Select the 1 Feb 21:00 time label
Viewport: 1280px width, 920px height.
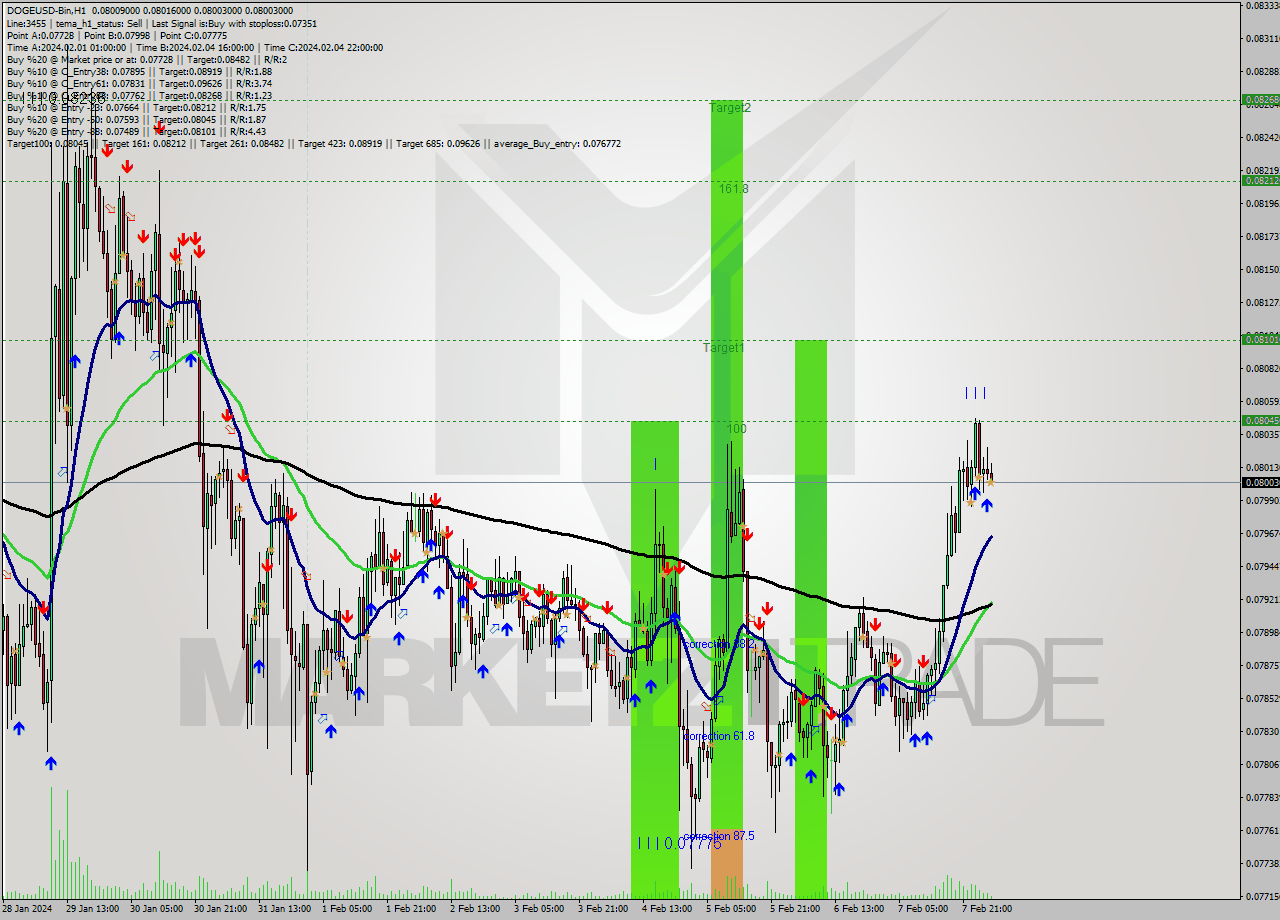pyautogui.click(x=411, y=909)
